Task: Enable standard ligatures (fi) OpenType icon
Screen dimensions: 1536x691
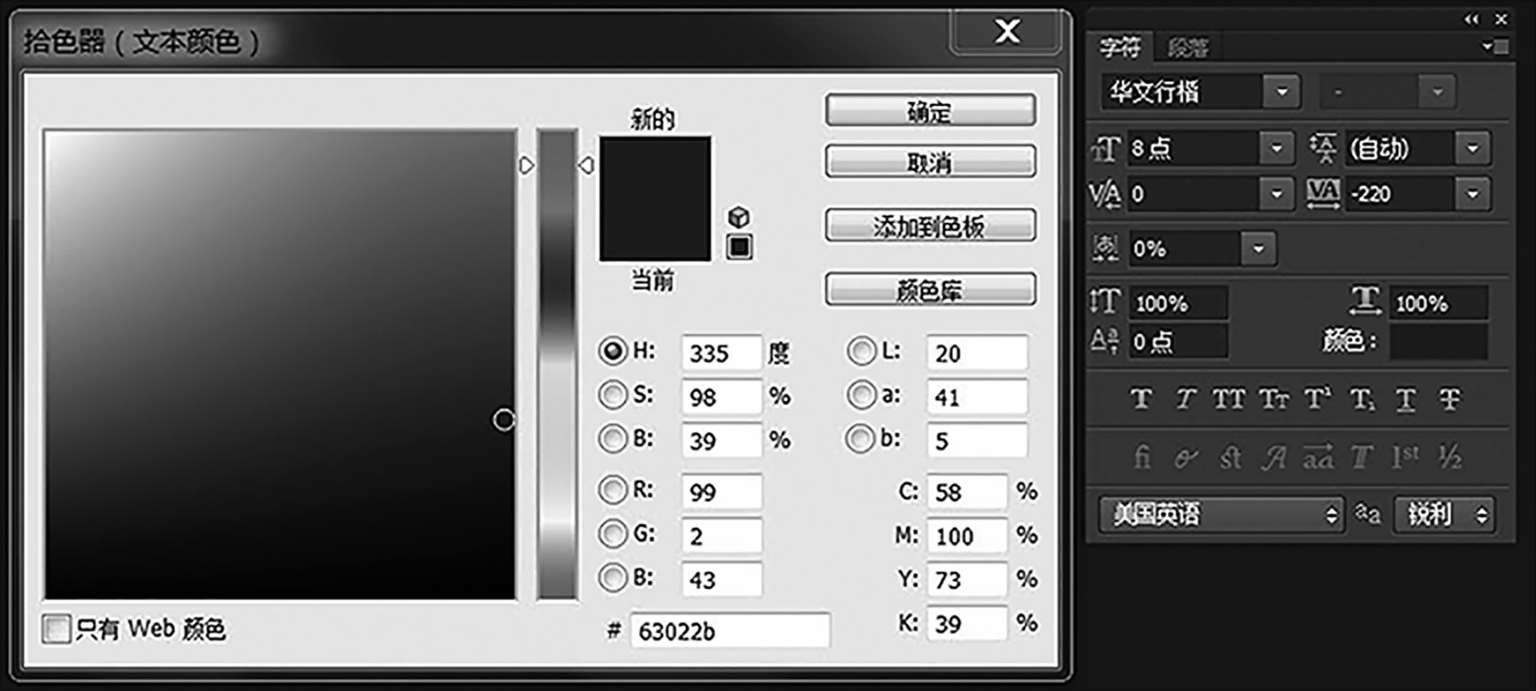Action: coord(1142,457)
